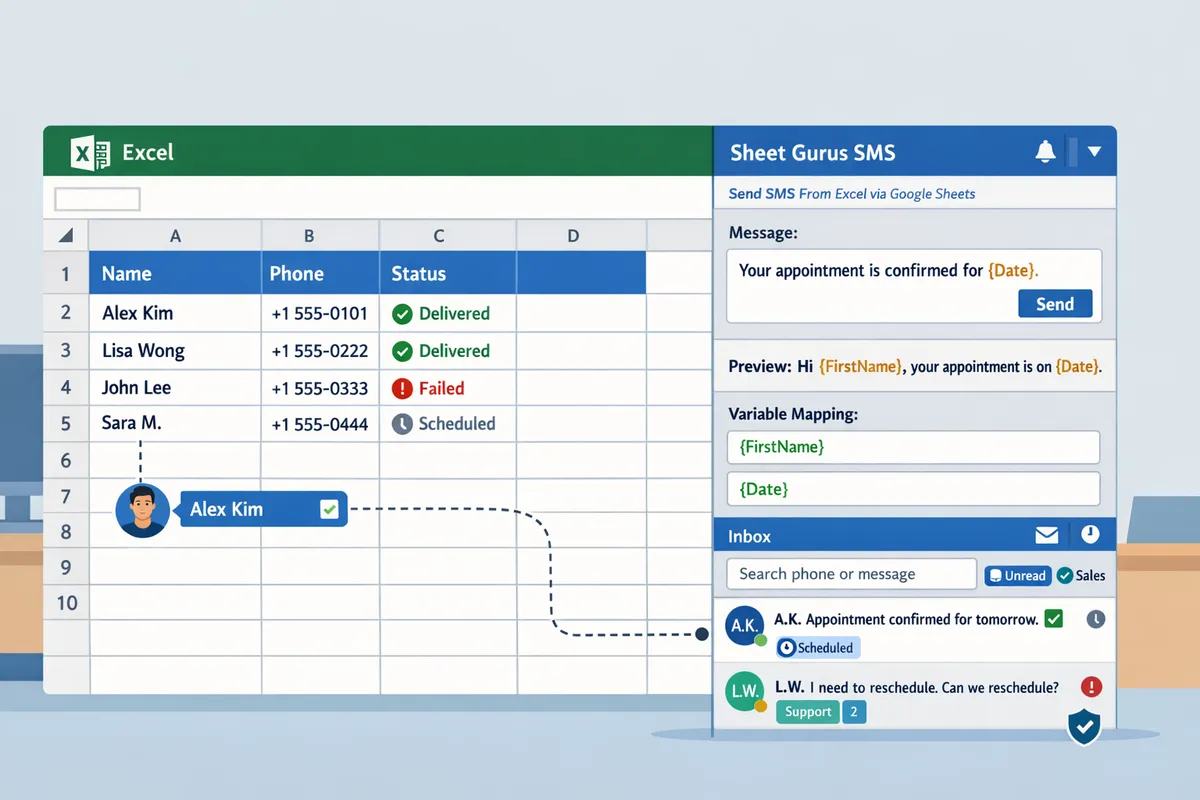
Task: Click the blue shield check icon
Action: tap(1084, 727)
